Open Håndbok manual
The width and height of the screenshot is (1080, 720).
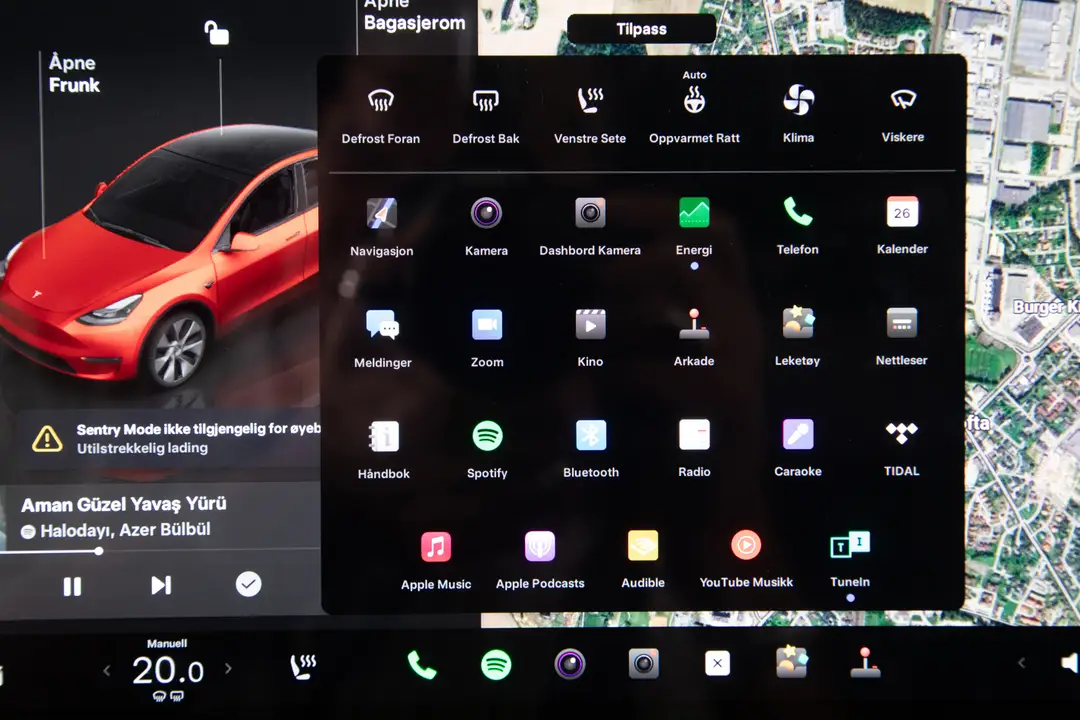[384, 450]
